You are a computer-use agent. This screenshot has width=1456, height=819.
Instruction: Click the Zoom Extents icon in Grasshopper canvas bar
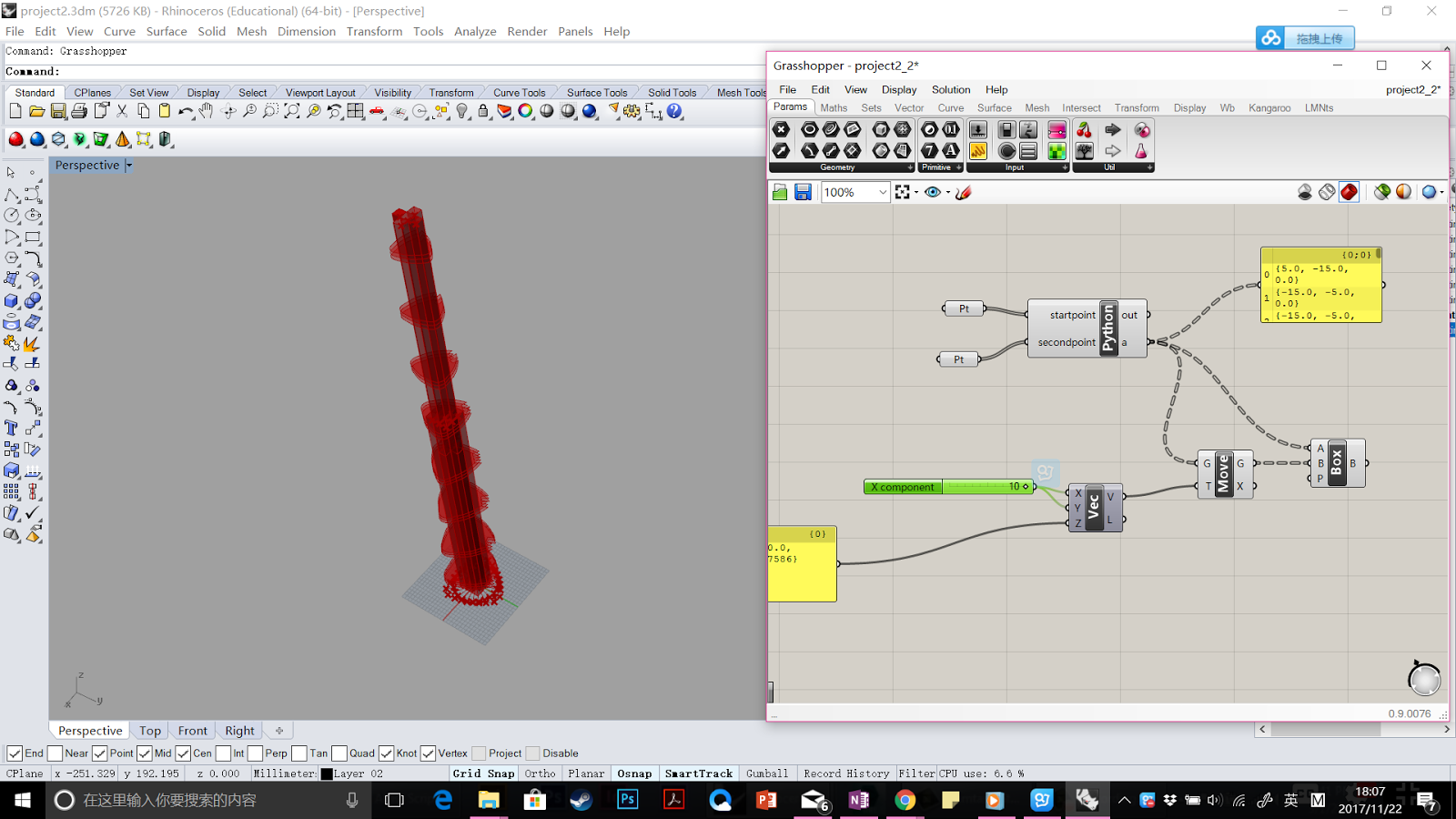pos(902,192)
